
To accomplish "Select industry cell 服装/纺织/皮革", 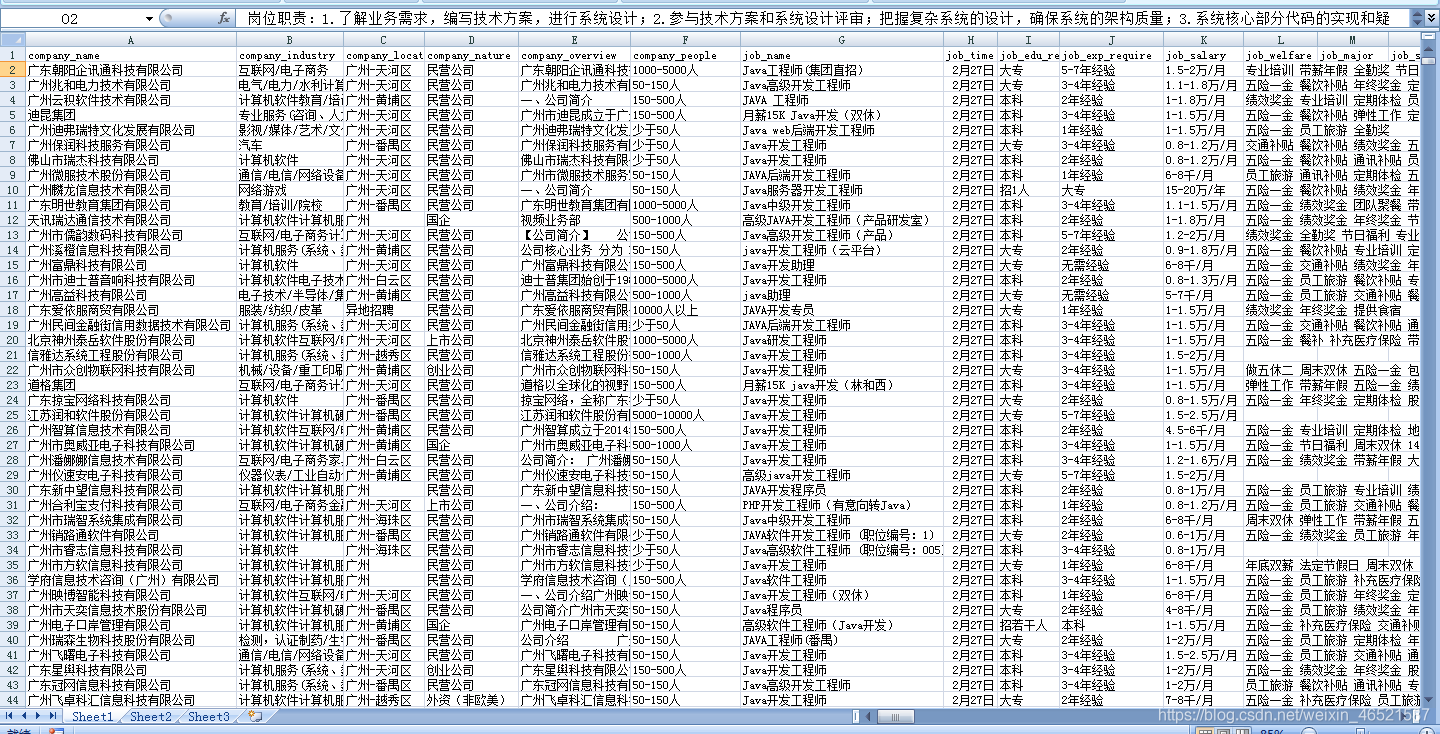I will click(x=290, y=310).
